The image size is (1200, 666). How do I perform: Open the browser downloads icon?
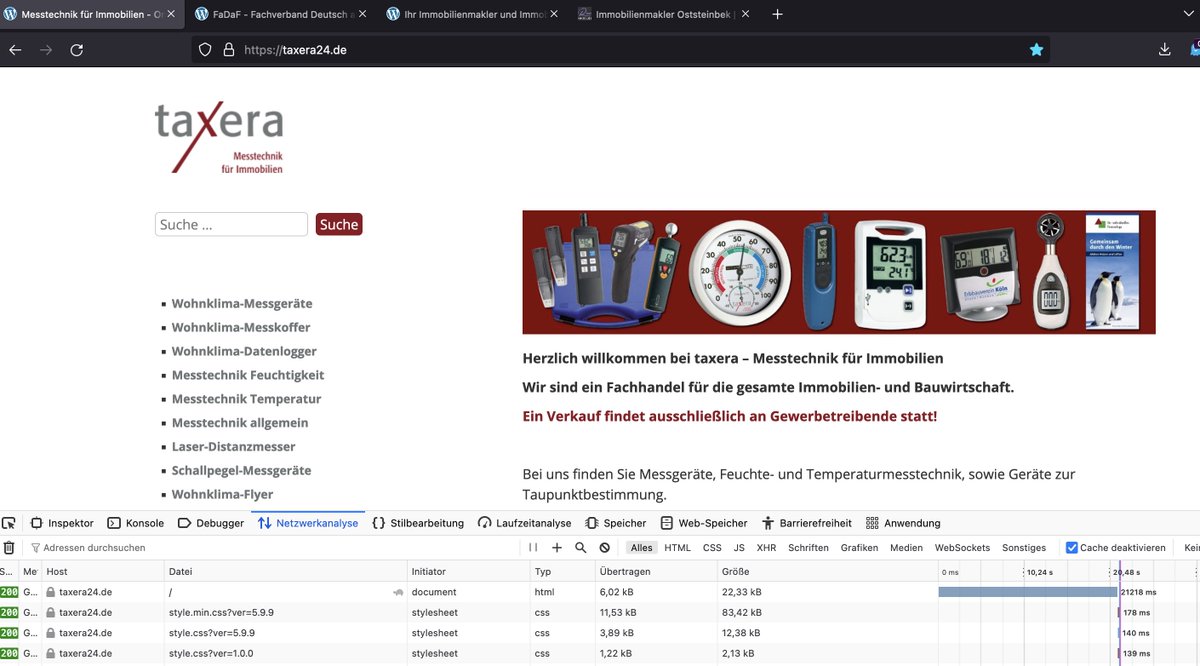(1164, 50)
